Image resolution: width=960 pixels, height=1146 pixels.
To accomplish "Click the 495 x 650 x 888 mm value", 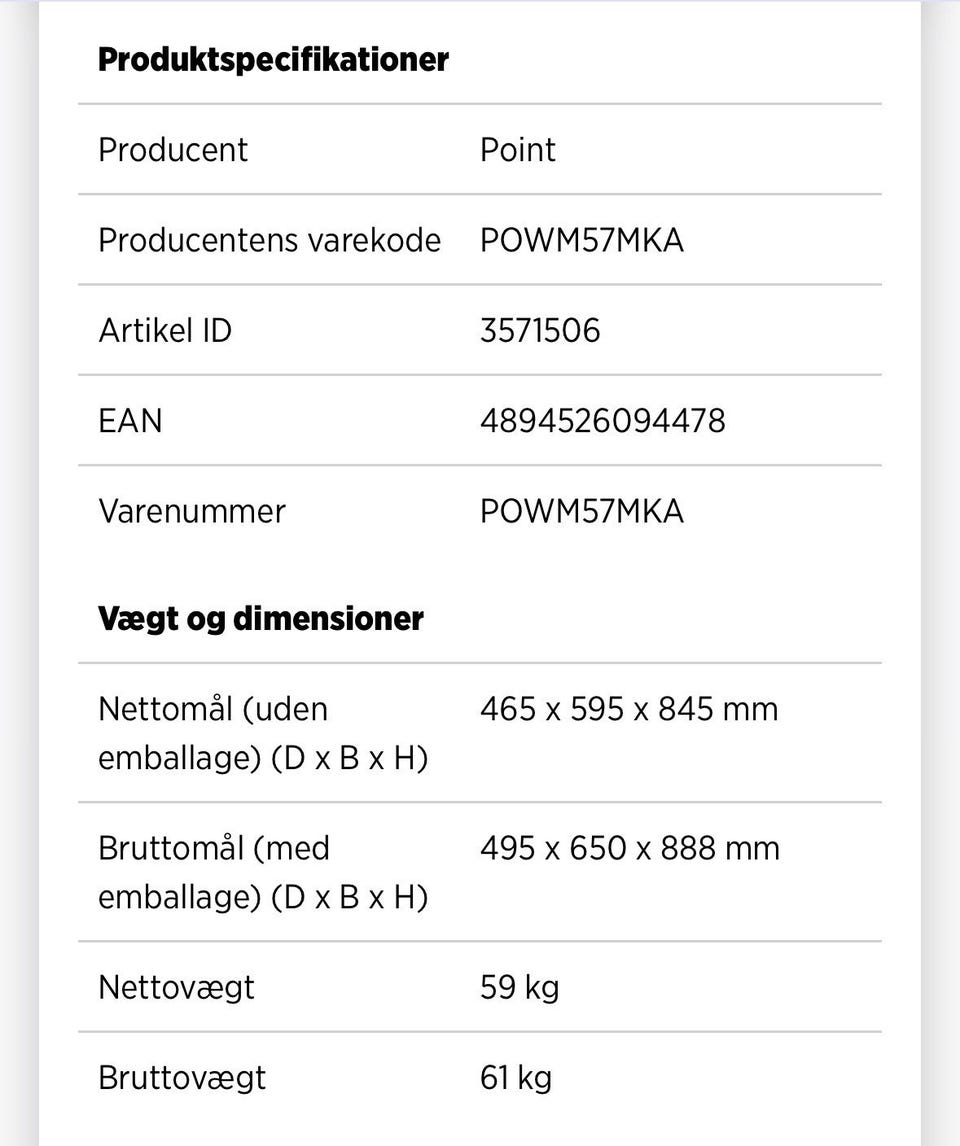I will pos(629,848).
